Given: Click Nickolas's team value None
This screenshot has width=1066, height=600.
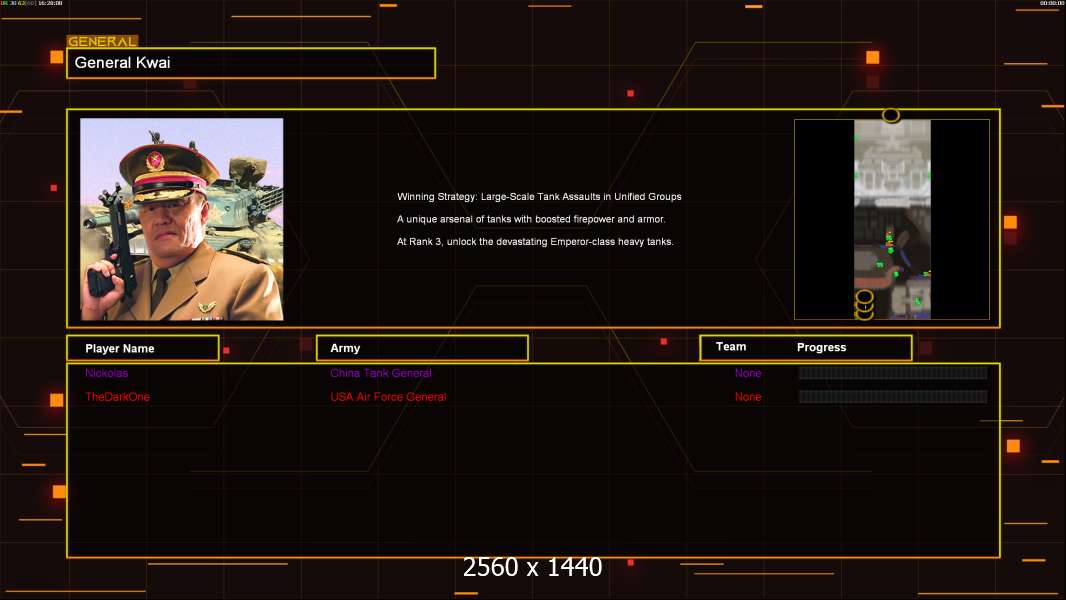Looking at the screenshot, I should click(x=748, y=373).
